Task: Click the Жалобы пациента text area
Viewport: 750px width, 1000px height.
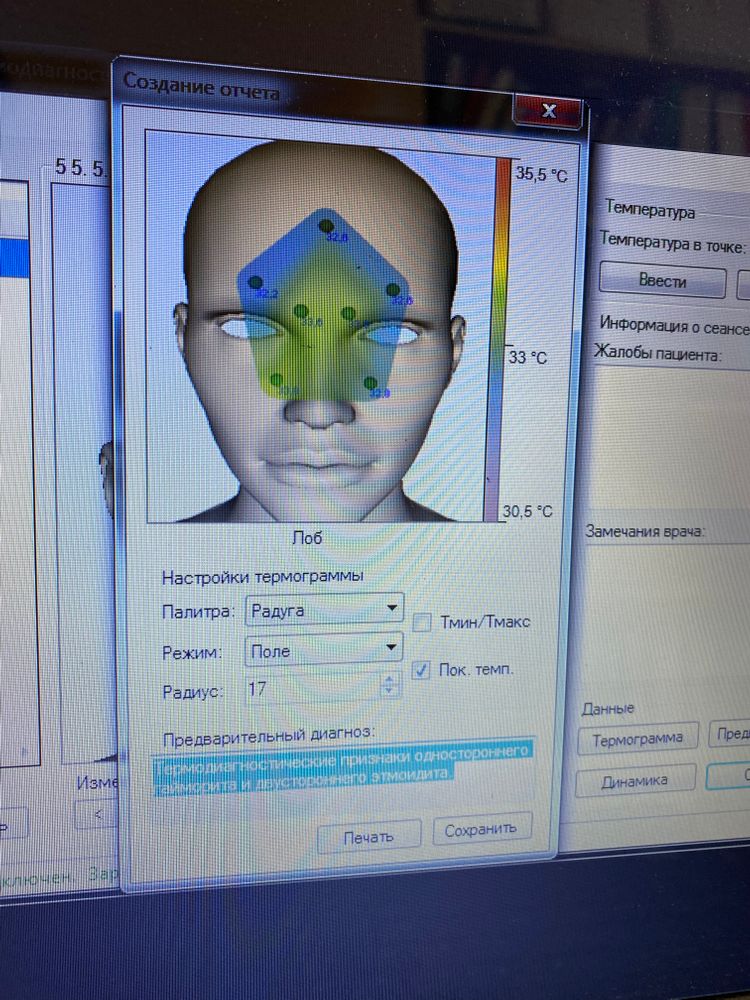Action: pos(670,440)
